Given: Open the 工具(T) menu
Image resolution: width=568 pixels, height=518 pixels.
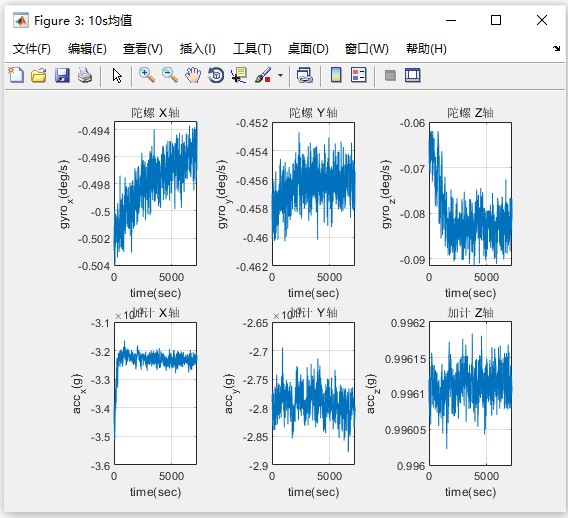Looking at the screenshot, I should (252, 49).
